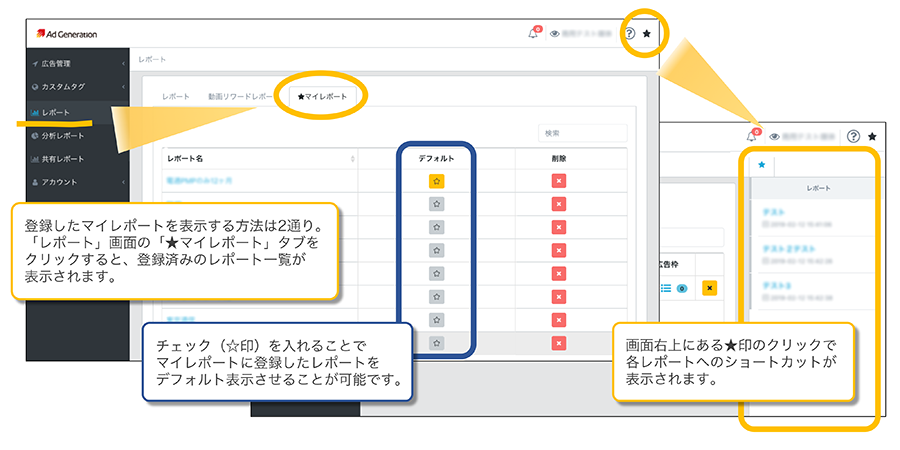Open help icon in the second window
Viewport: 900px width, 450px height.
tap(854, 136)
